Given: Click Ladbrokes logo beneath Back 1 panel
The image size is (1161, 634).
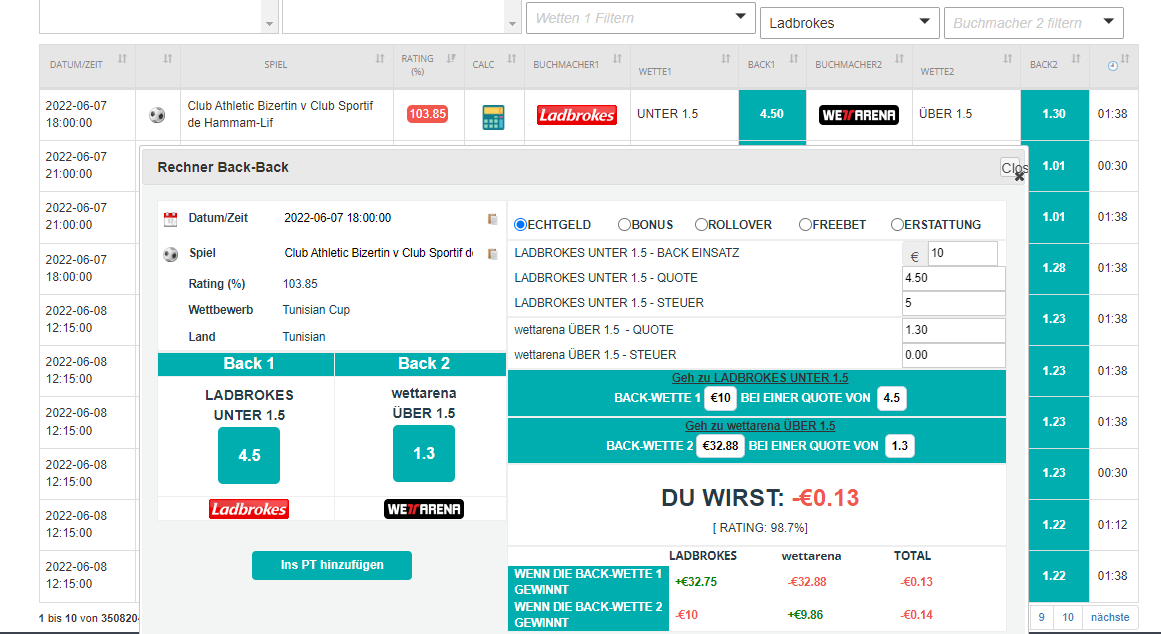Looking at the screenshot, I should coord(249,509).
